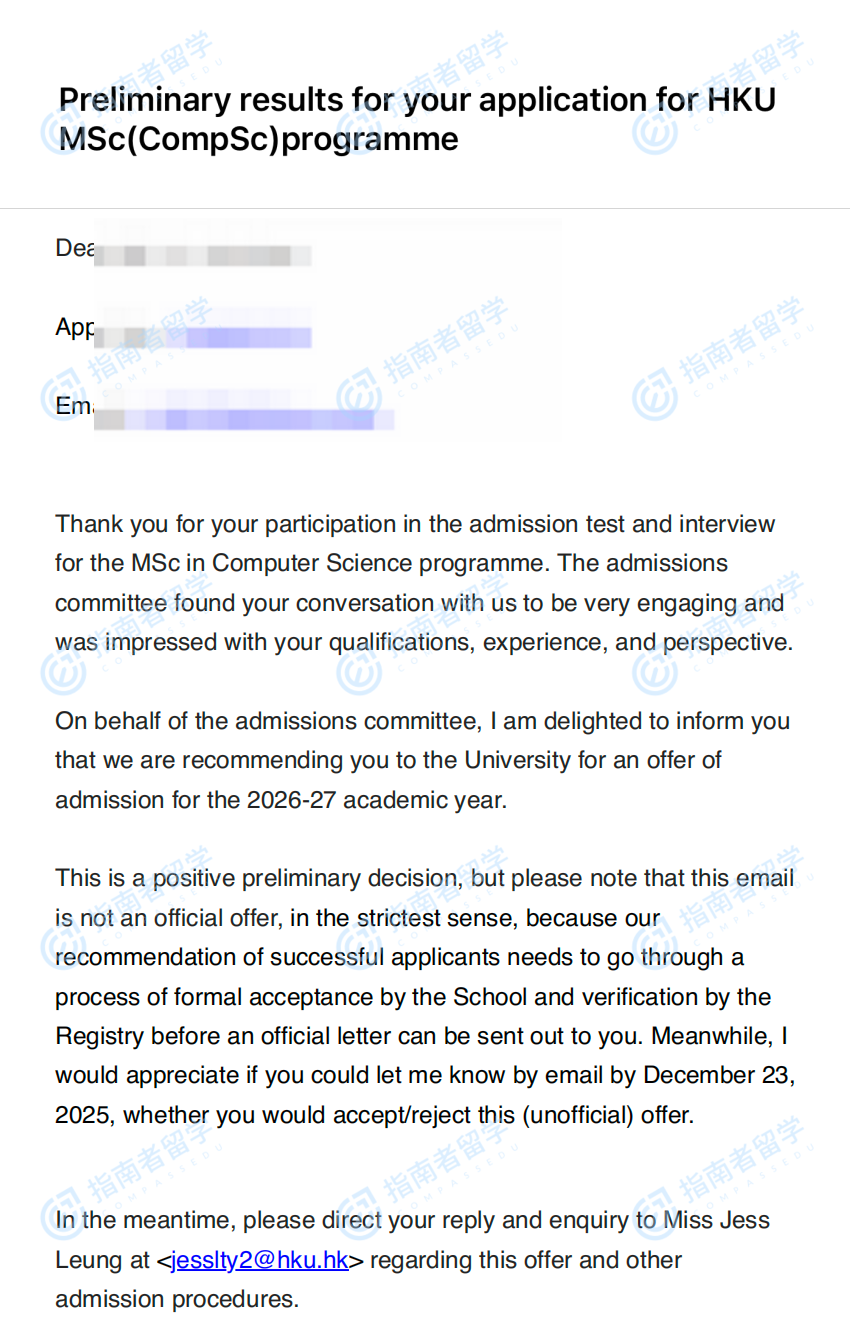Click the blurred recipient name after 'Dear'
850x1336 pixels.
pos(203,254)
